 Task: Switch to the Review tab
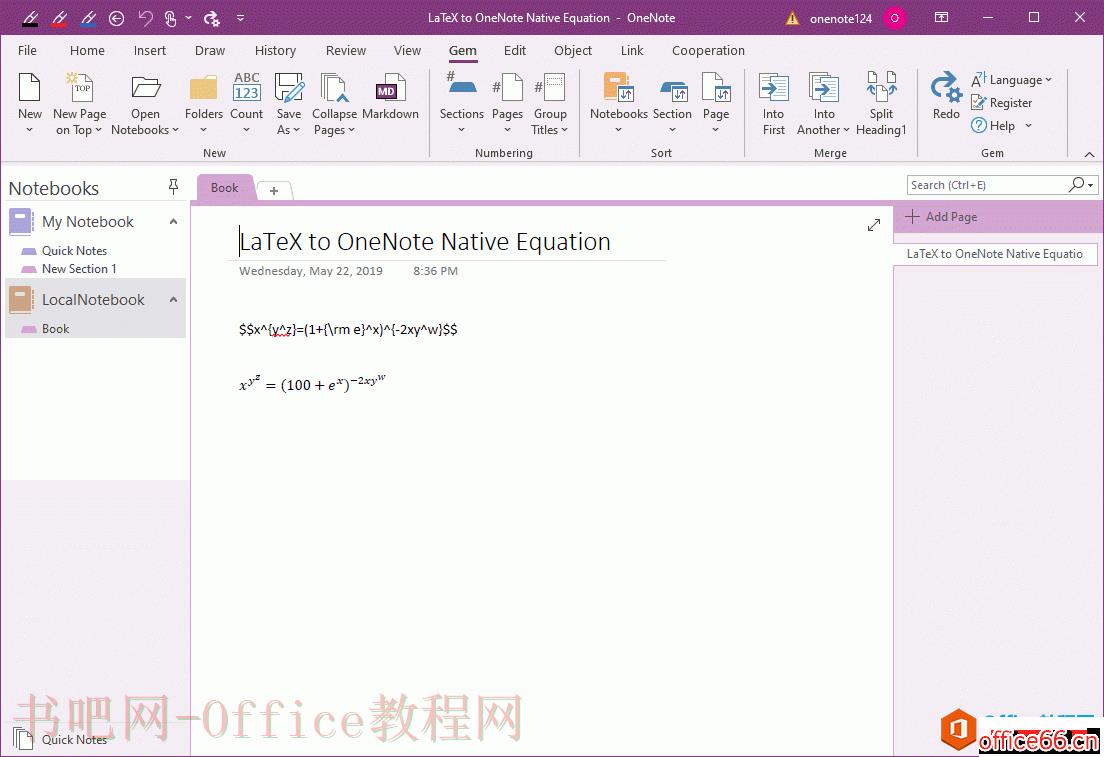[346, 51]
